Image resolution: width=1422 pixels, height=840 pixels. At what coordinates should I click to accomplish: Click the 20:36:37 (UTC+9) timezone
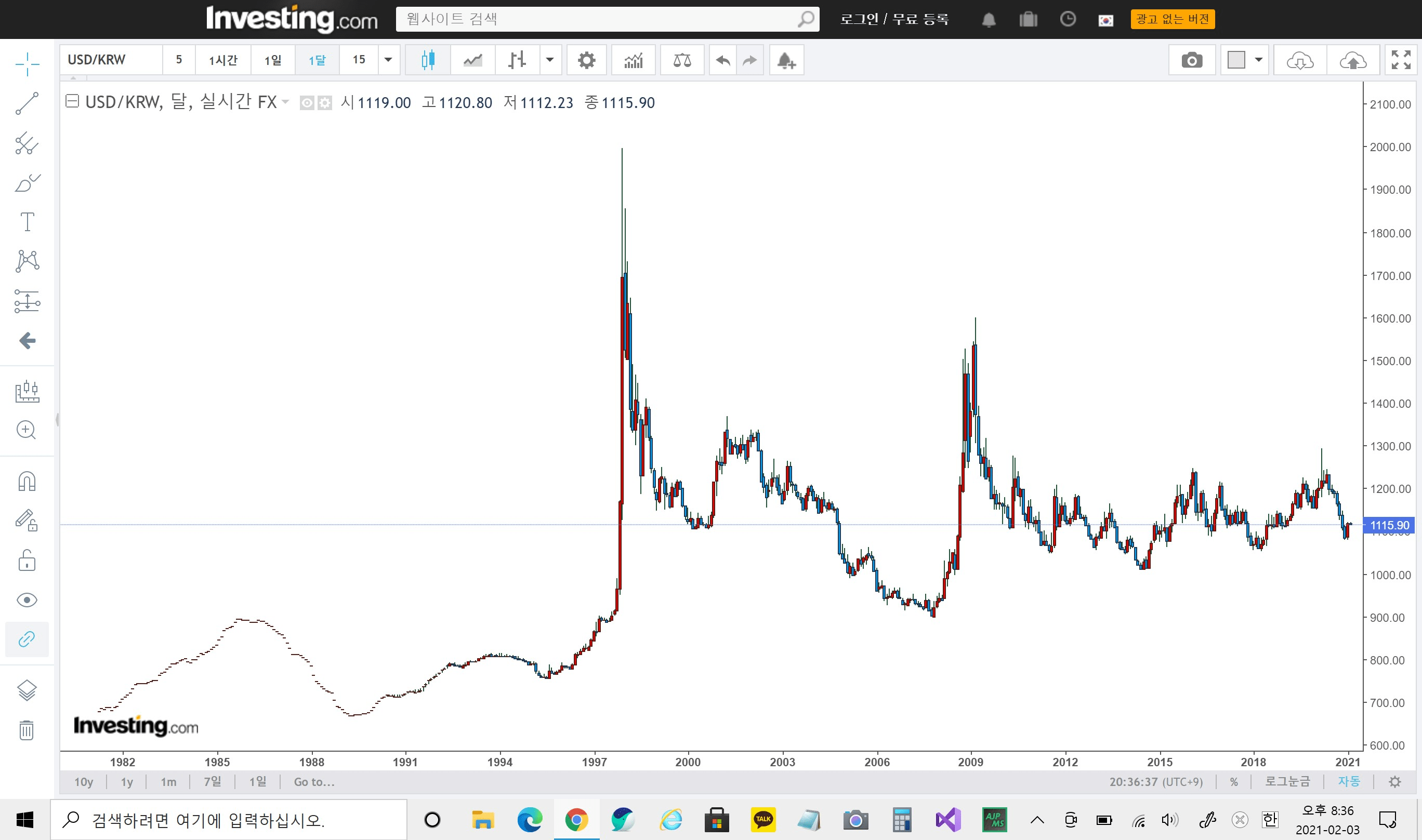click(1156, 782)
